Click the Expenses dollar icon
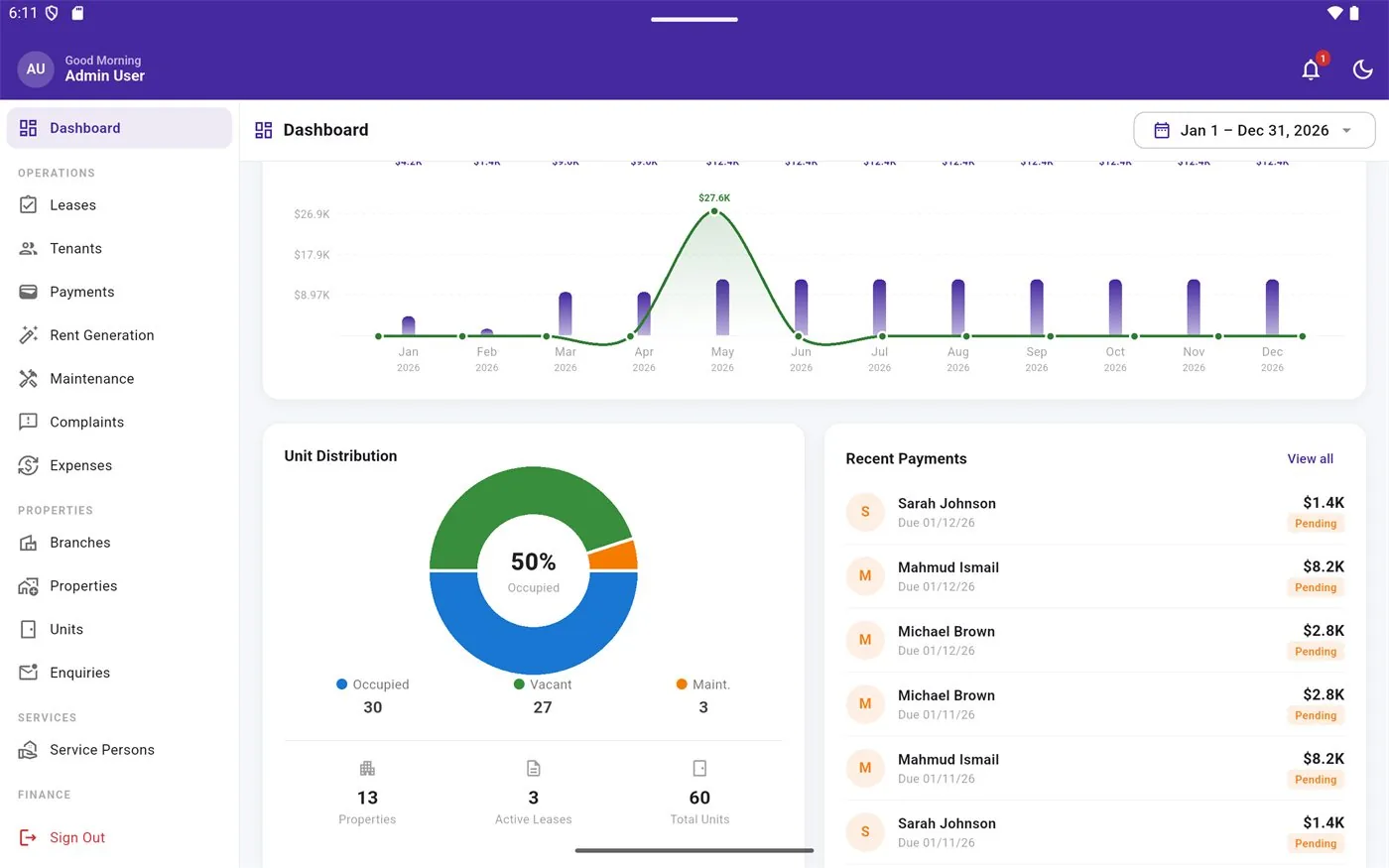The height and width of the screenshot is (868, 1389). [29, 465]
